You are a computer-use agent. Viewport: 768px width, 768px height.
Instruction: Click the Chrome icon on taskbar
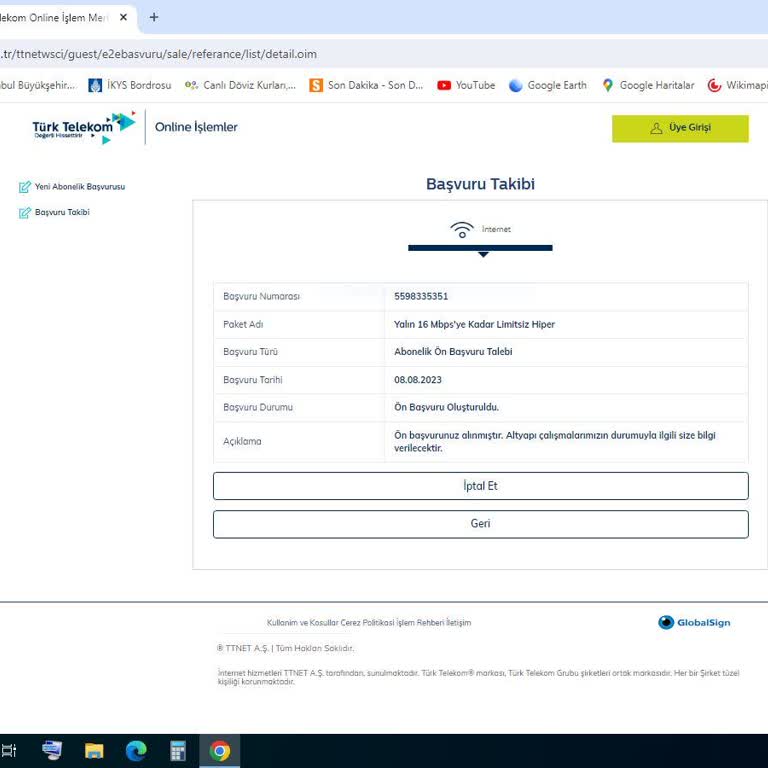tap(220, 750)
